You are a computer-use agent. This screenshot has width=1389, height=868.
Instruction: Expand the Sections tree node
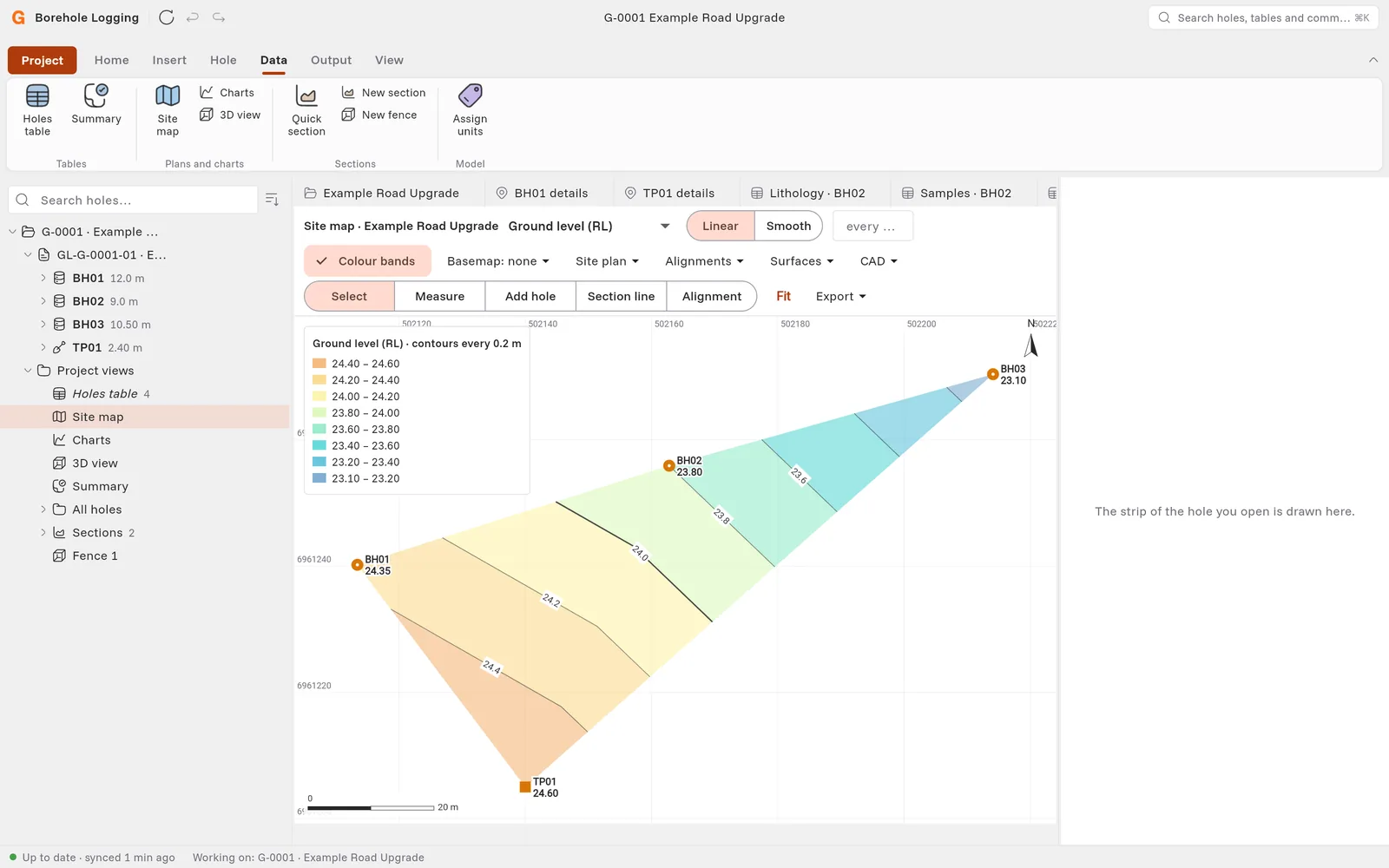coord(43,533)
